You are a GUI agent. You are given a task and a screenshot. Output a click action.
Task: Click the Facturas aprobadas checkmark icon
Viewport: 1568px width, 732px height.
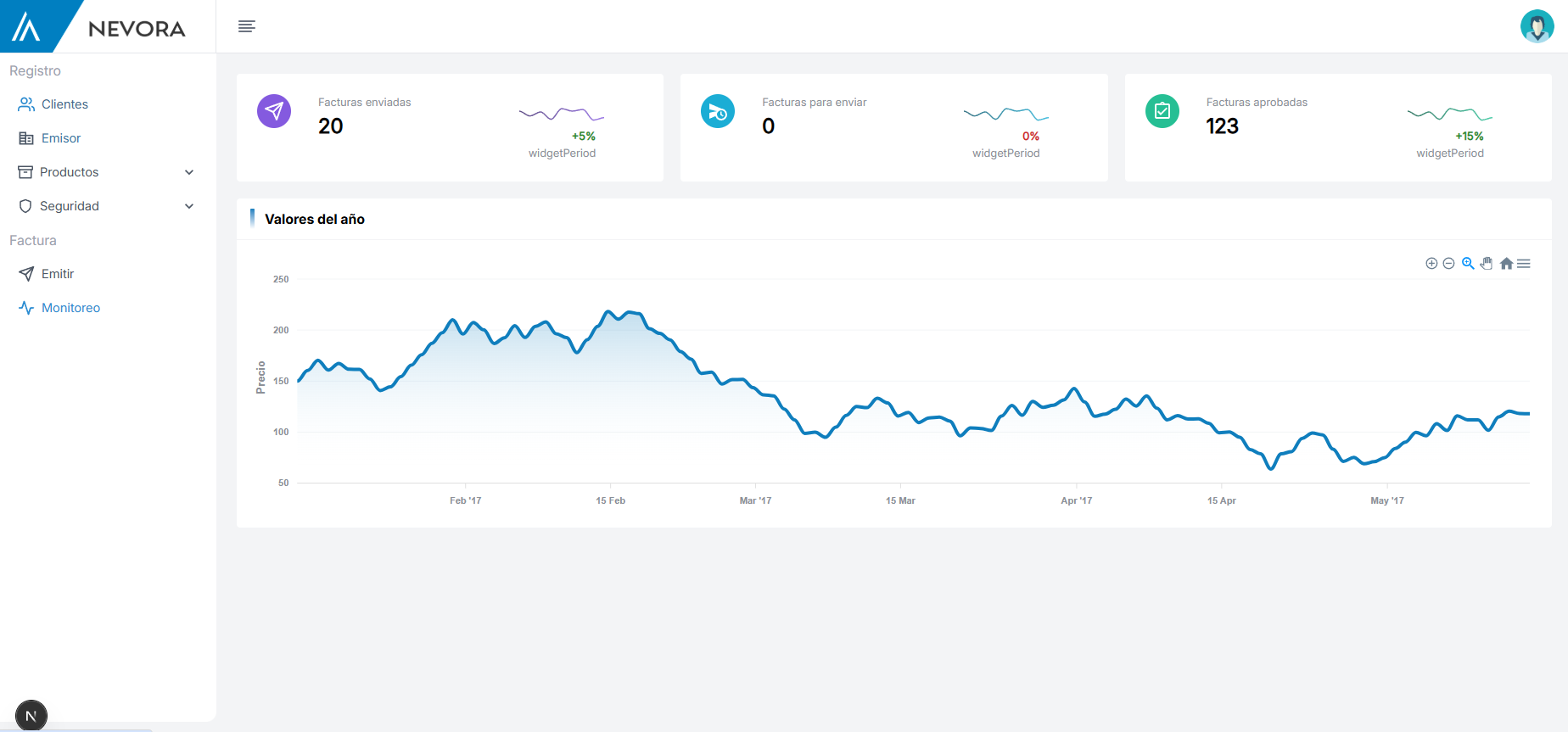[x=1162, y=111]
